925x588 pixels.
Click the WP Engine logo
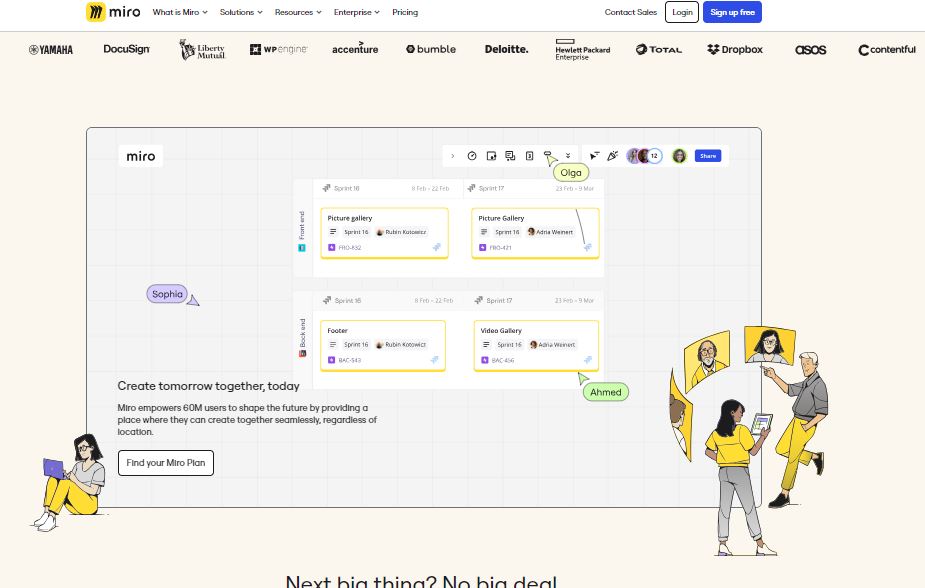(x=278, y=49)
